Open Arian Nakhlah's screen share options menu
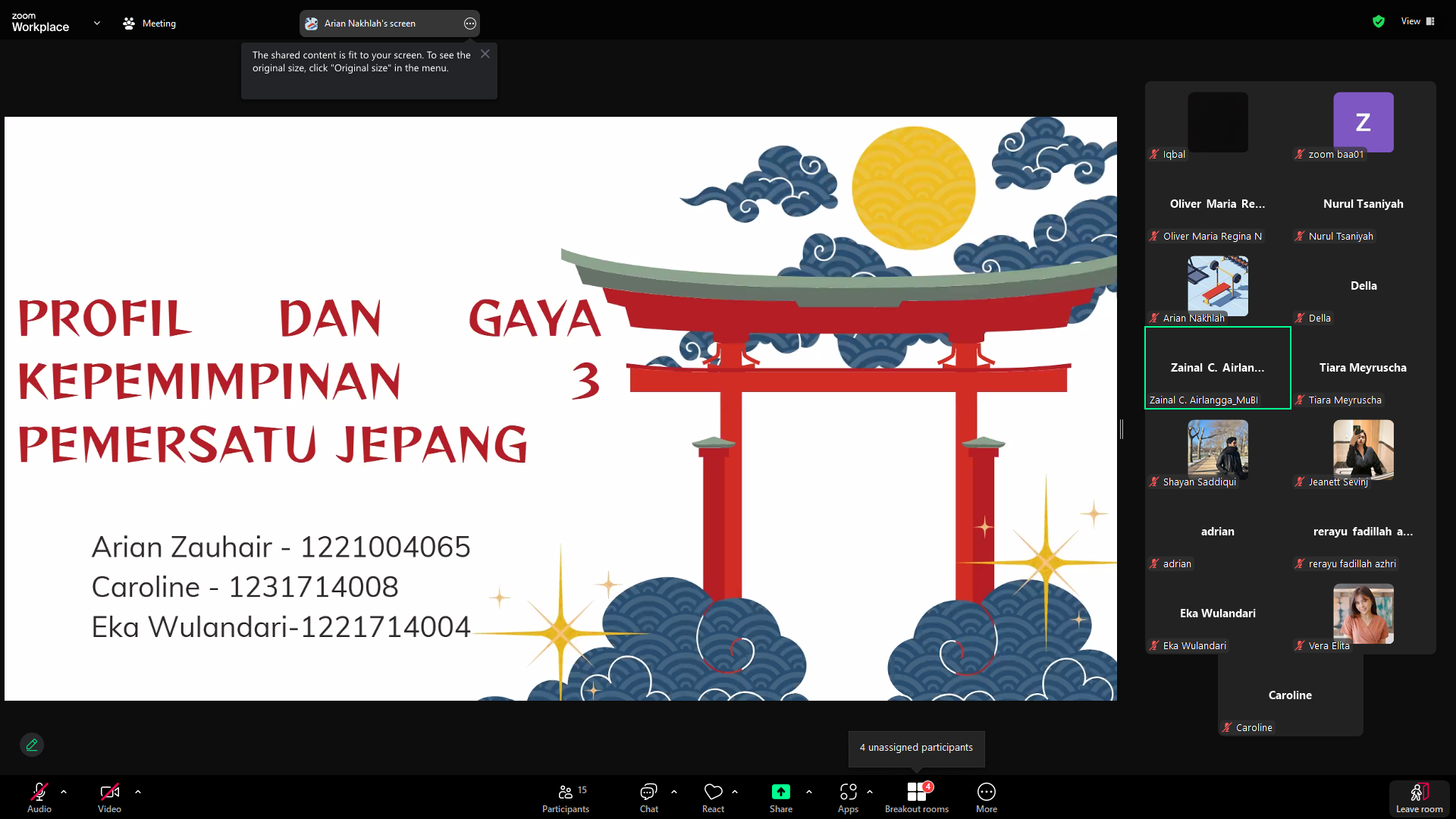1456x819 pixels. tap(470, 24)
